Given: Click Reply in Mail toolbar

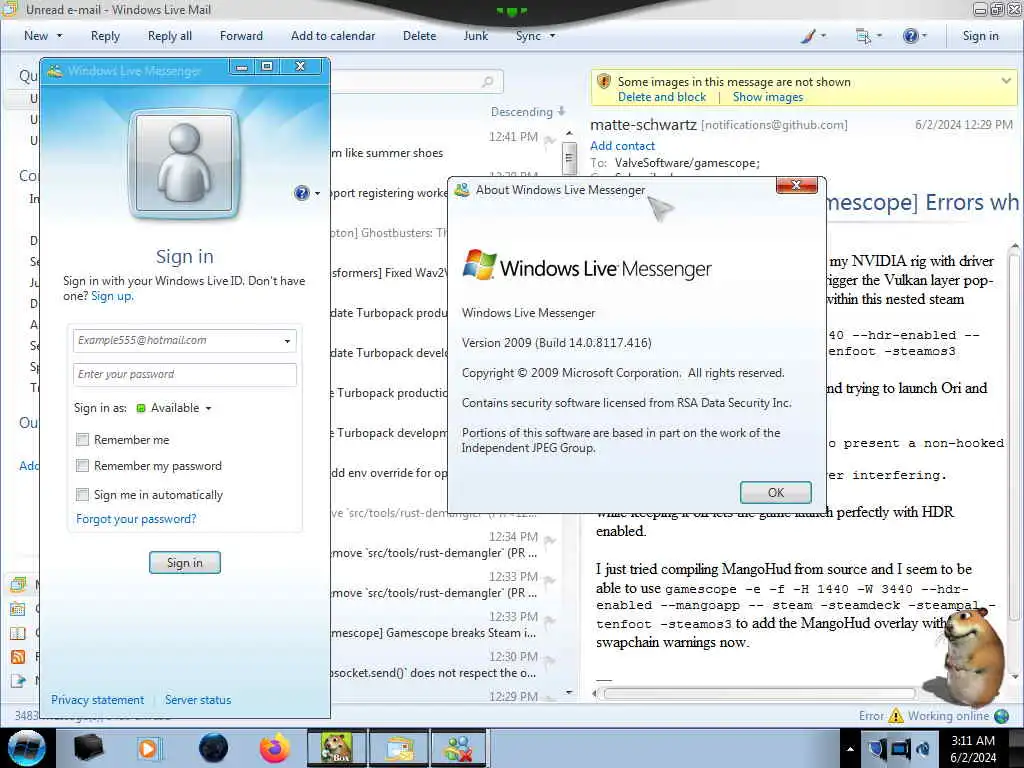Looking at the screenshot, I should (x=105, y=36).
